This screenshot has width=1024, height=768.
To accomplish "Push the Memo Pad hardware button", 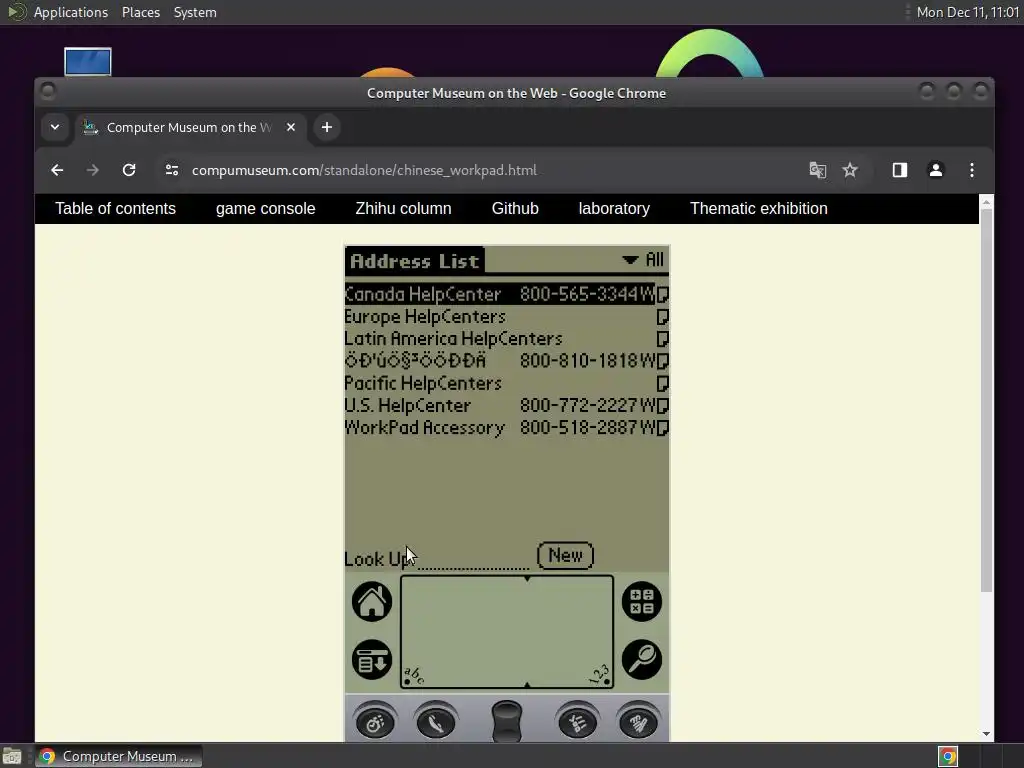I will pos(638,721).
